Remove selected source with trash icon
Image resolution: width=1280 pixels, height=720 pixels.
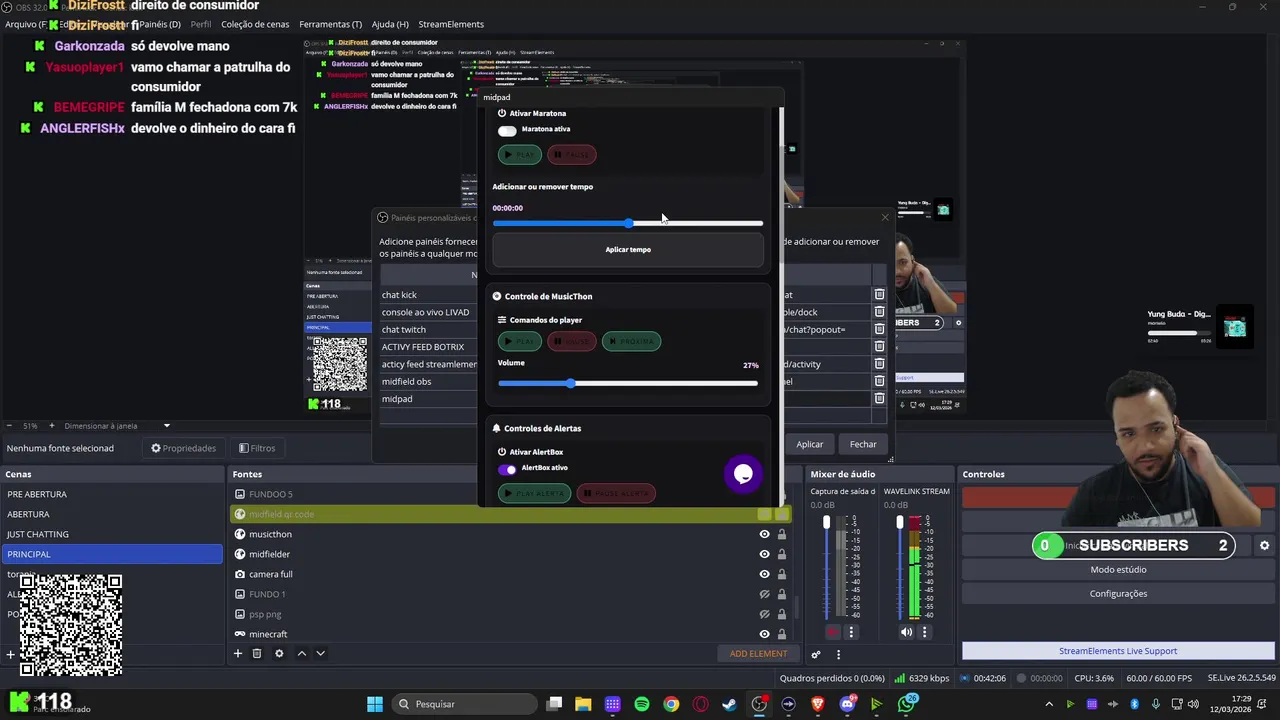[257, 653]
